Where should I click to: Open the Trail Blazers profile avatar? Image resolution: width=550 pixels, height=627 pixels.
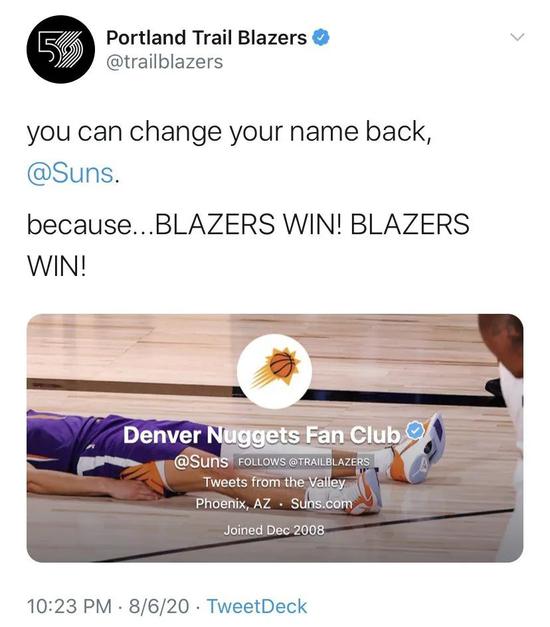point(61,49)
